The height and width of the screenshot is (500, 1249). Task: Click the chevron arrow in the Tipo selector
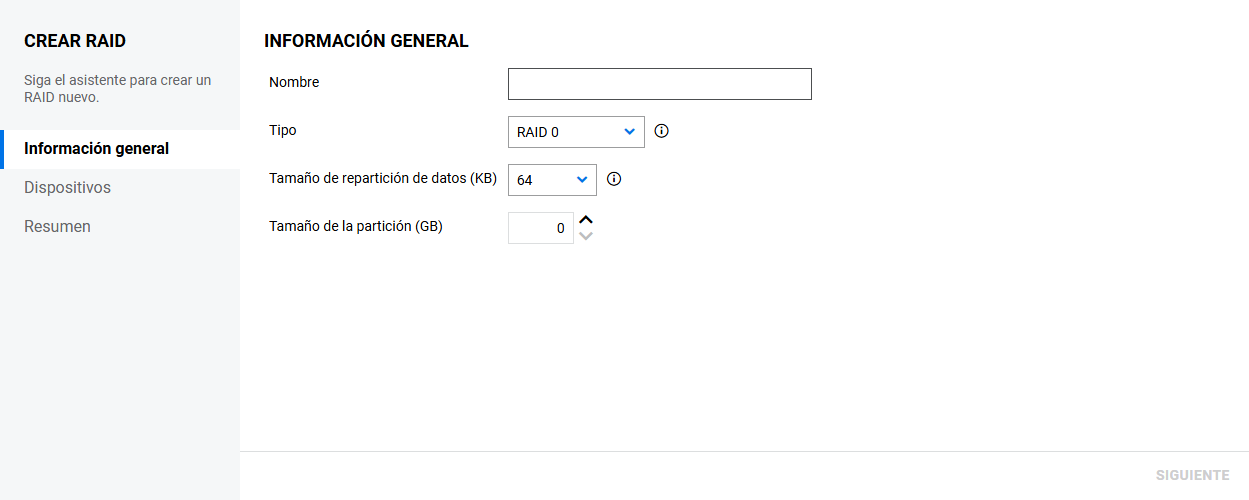coord(629,132)
